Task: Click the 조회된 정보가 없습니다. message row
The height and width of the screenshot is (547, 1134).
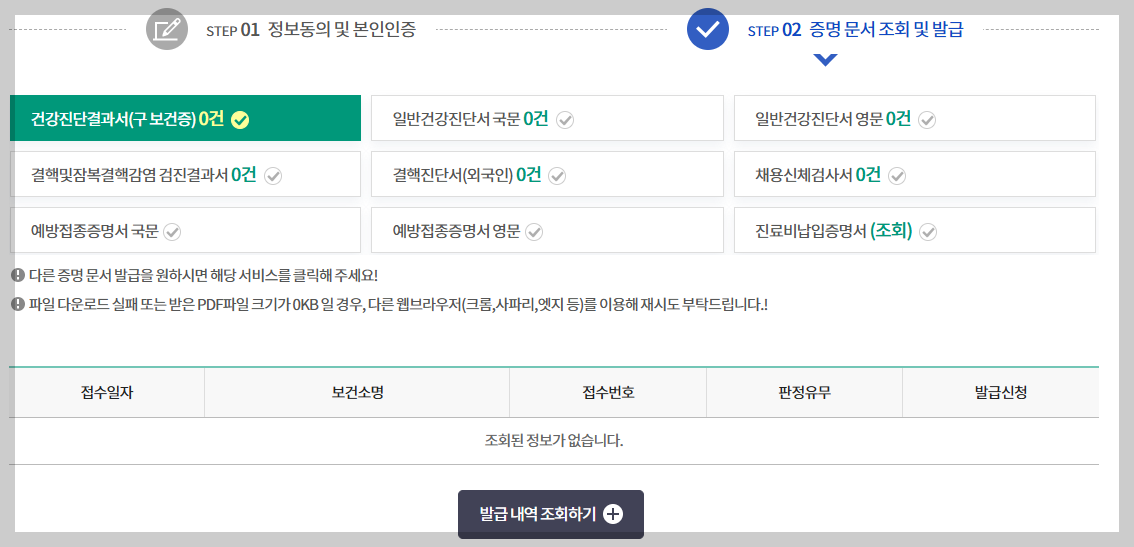Action: click(554, 441)
